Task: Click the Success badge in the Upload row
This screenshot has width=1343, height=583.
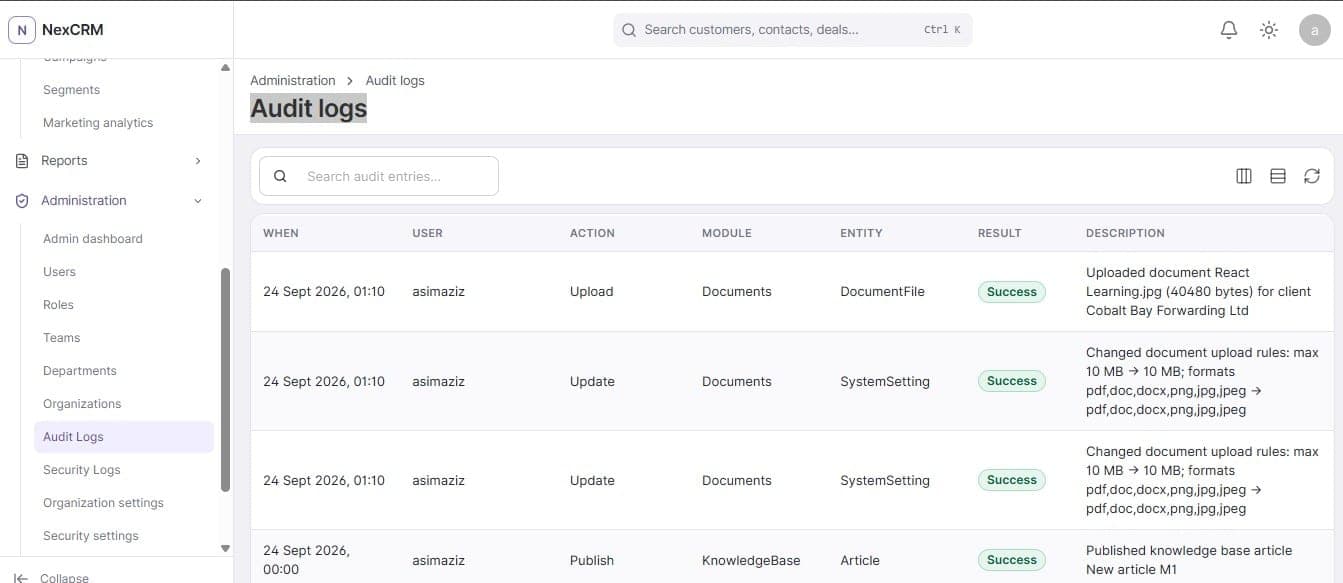Action: [x=1012, y=292]
